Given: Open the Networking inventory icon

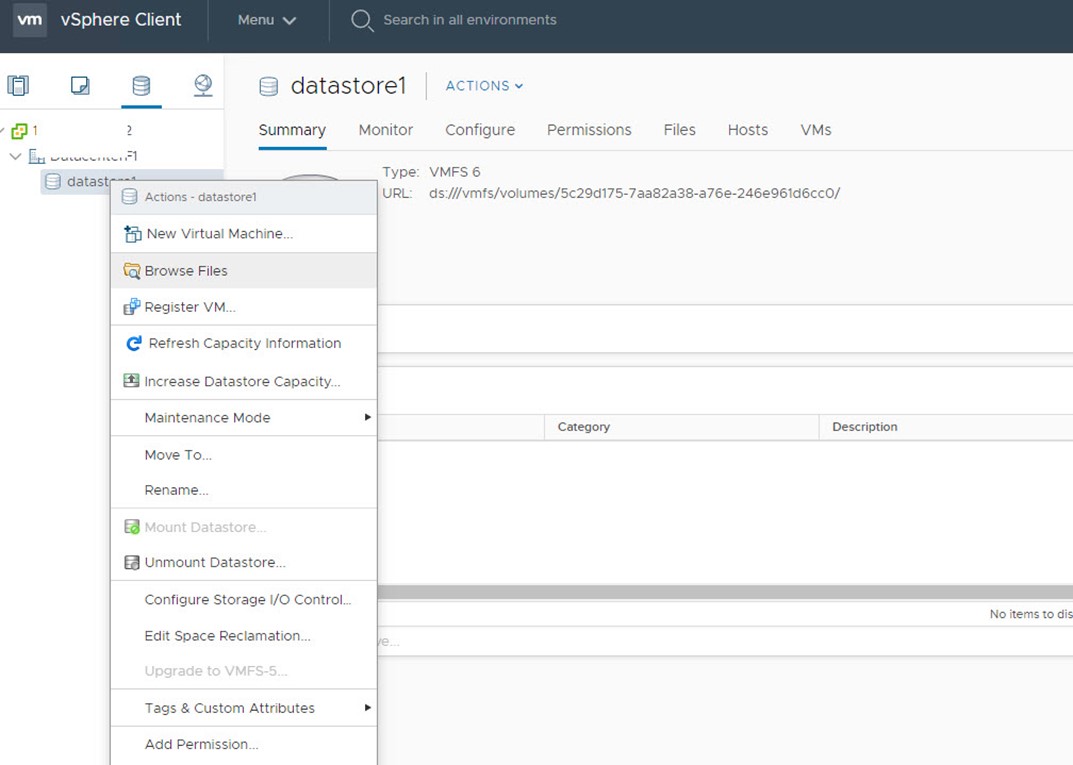Looking at the screenshot, I should 203,86.
